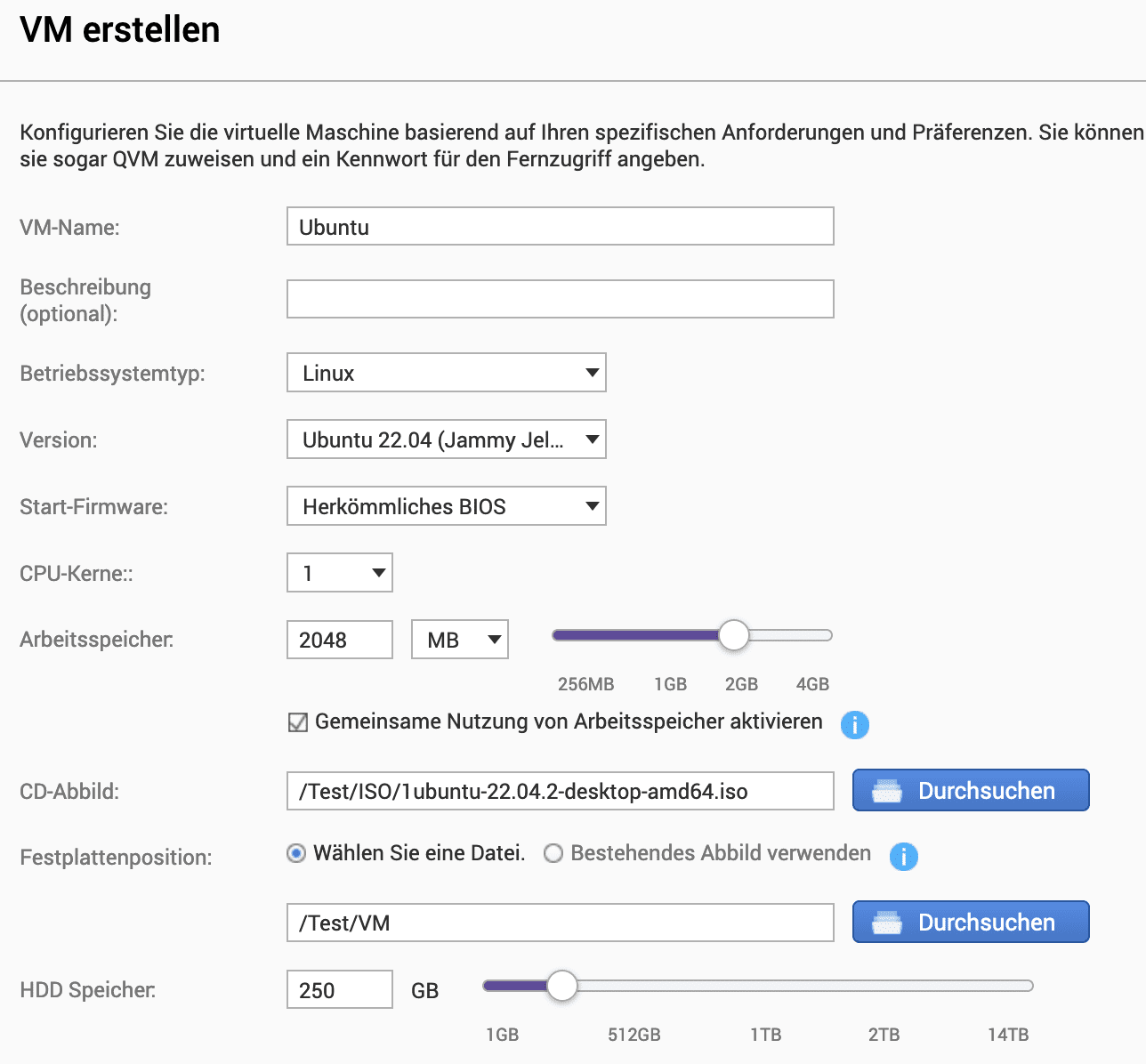Open the Version Ubuntu 22.04 dropdown
The height and width of the screenshot is (1064, 1146).
(x=447, y=439)
